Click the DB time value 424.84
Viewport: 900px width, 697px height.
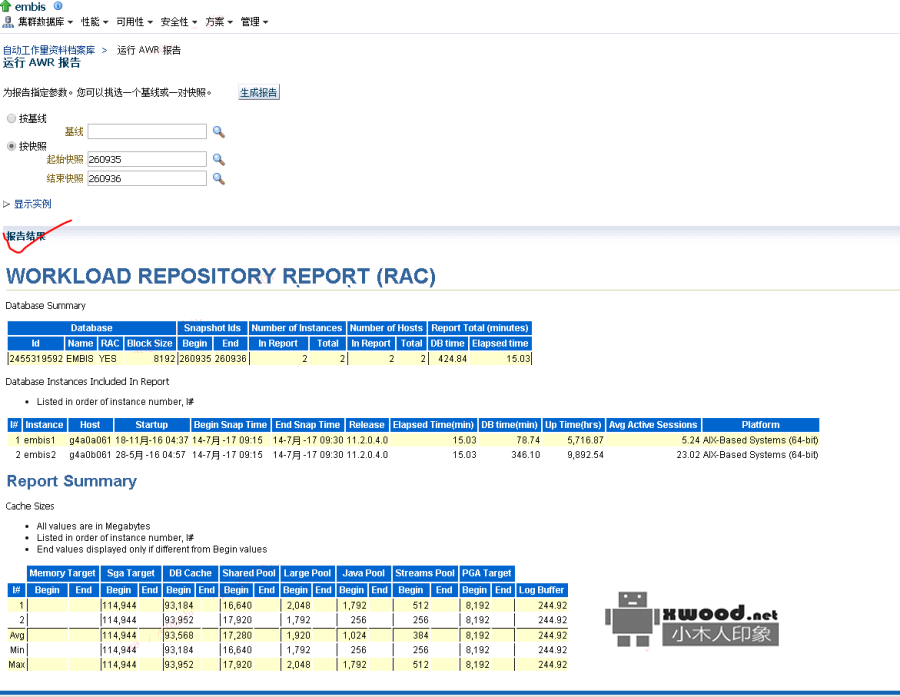click(x=452, y=359)
